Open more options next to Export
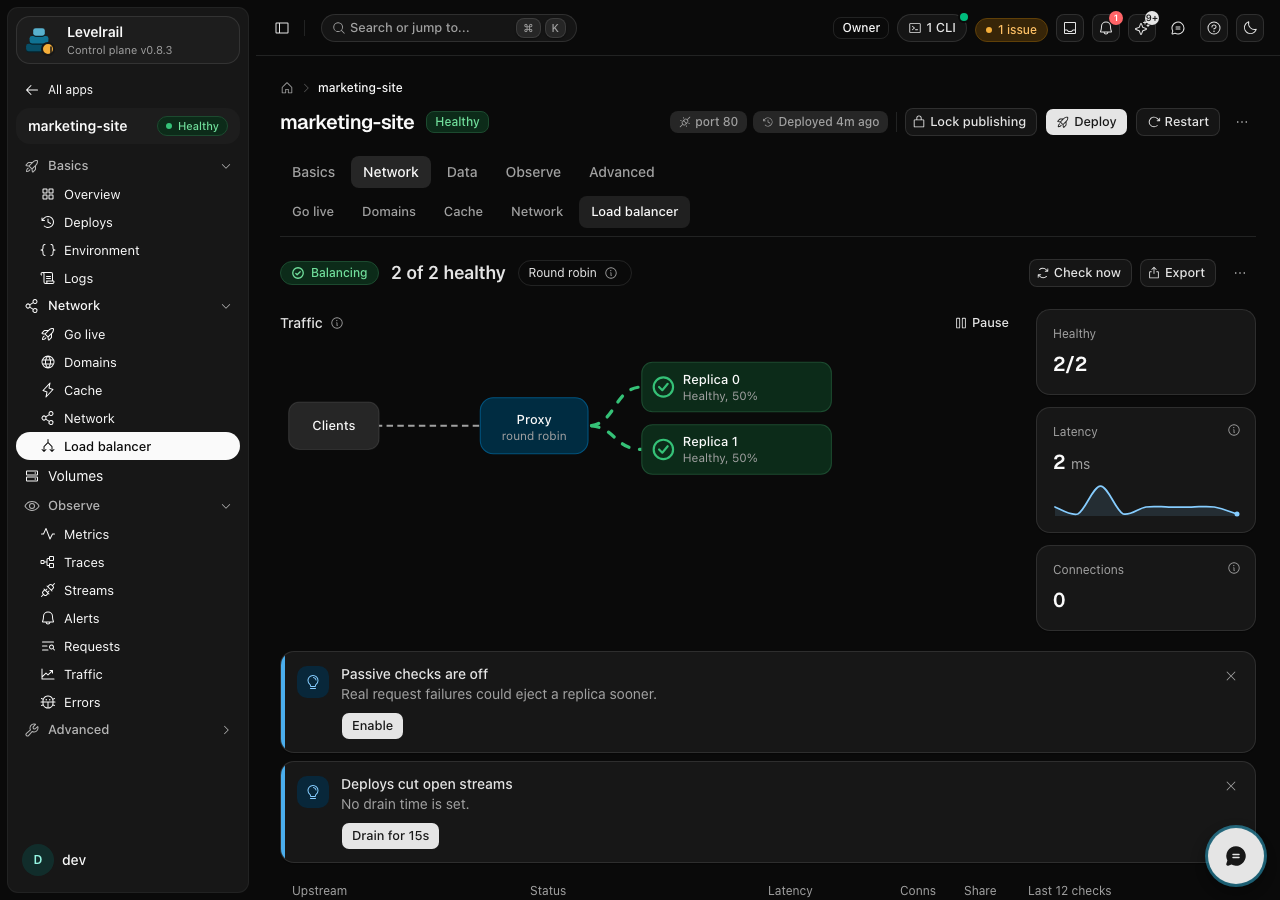 point(1240,273)
